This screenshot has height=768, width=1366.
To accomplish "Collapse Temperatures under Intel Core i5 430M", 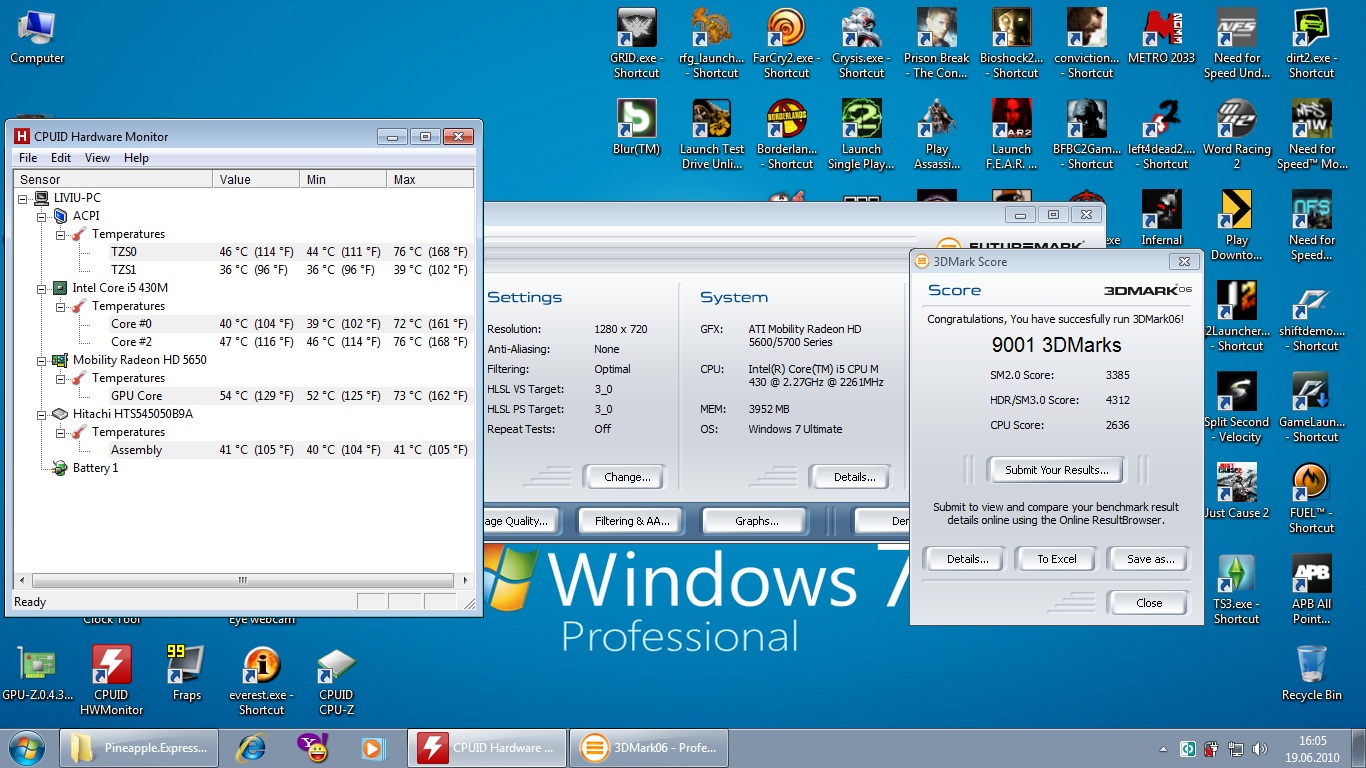I will (60, 306).
